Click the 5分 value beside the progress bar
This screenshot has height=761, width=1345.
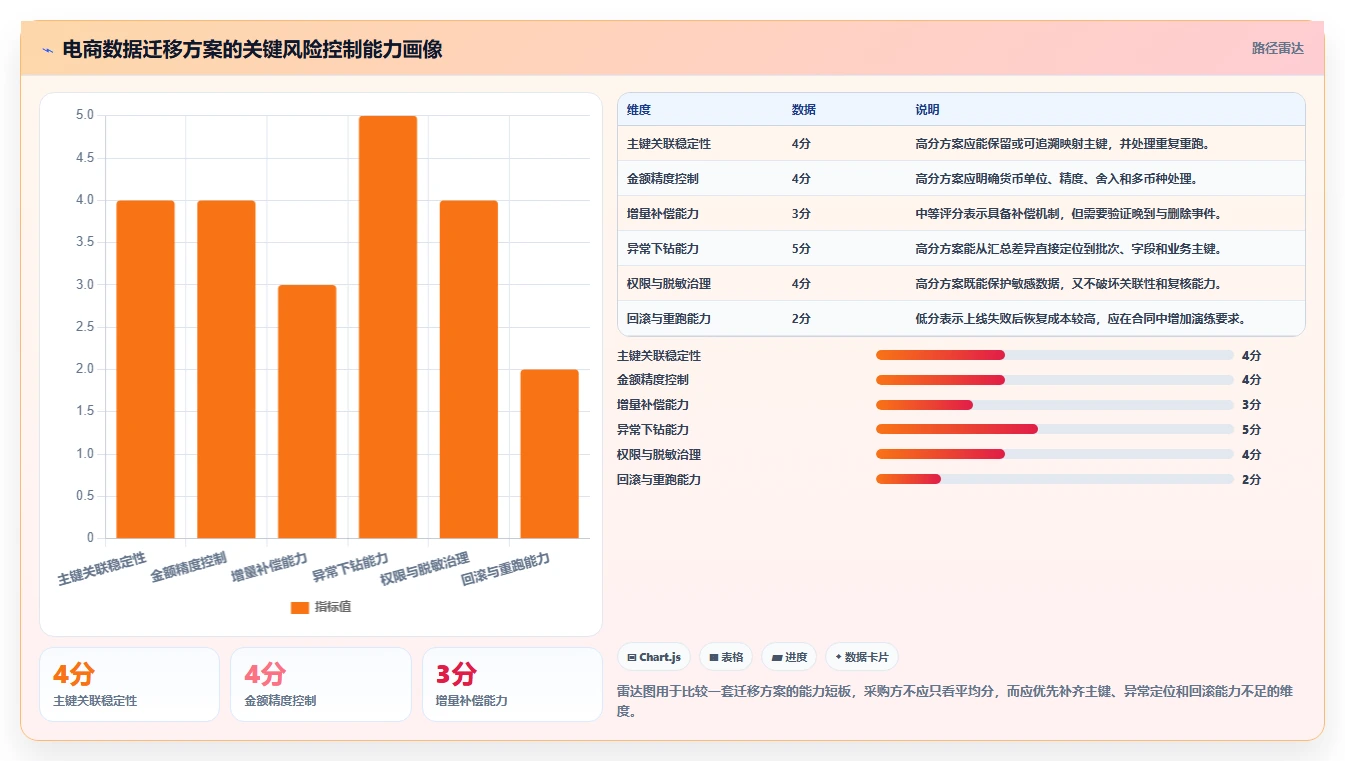tap(1252, 430)
